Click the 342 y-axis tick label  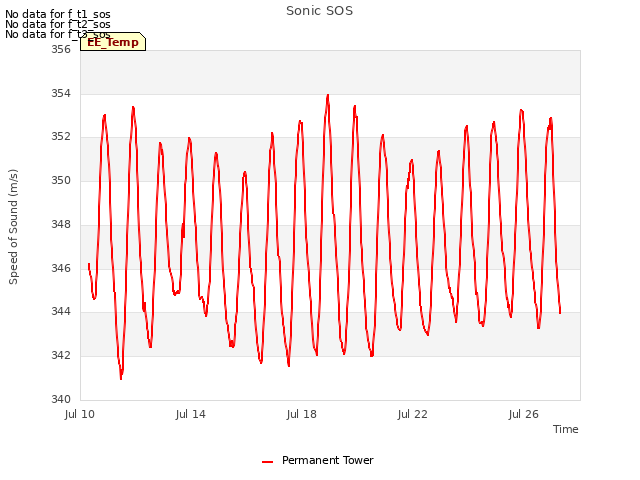pos(61,355)
